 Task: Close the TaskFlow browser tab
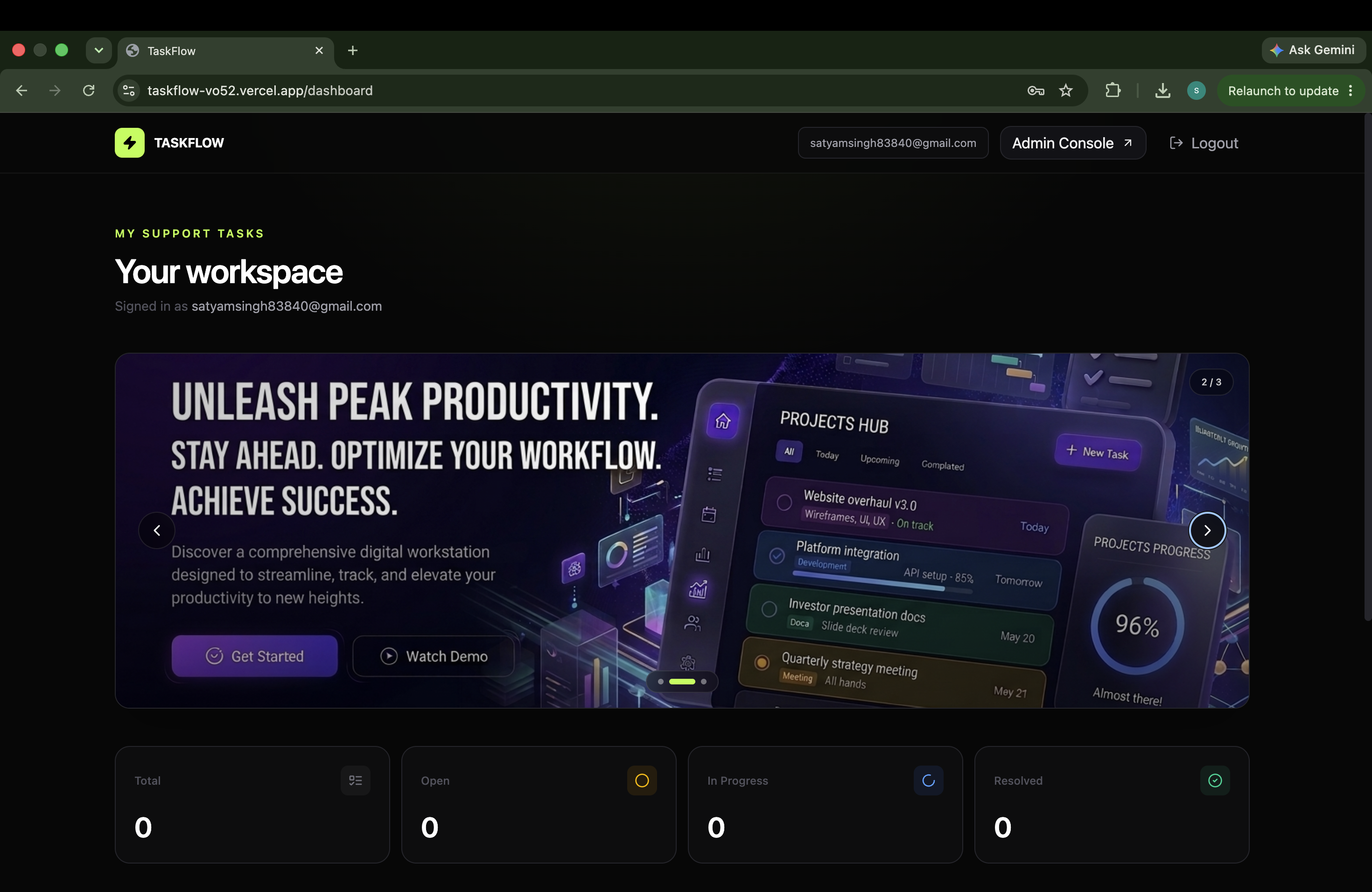click(x=319, y=51)
